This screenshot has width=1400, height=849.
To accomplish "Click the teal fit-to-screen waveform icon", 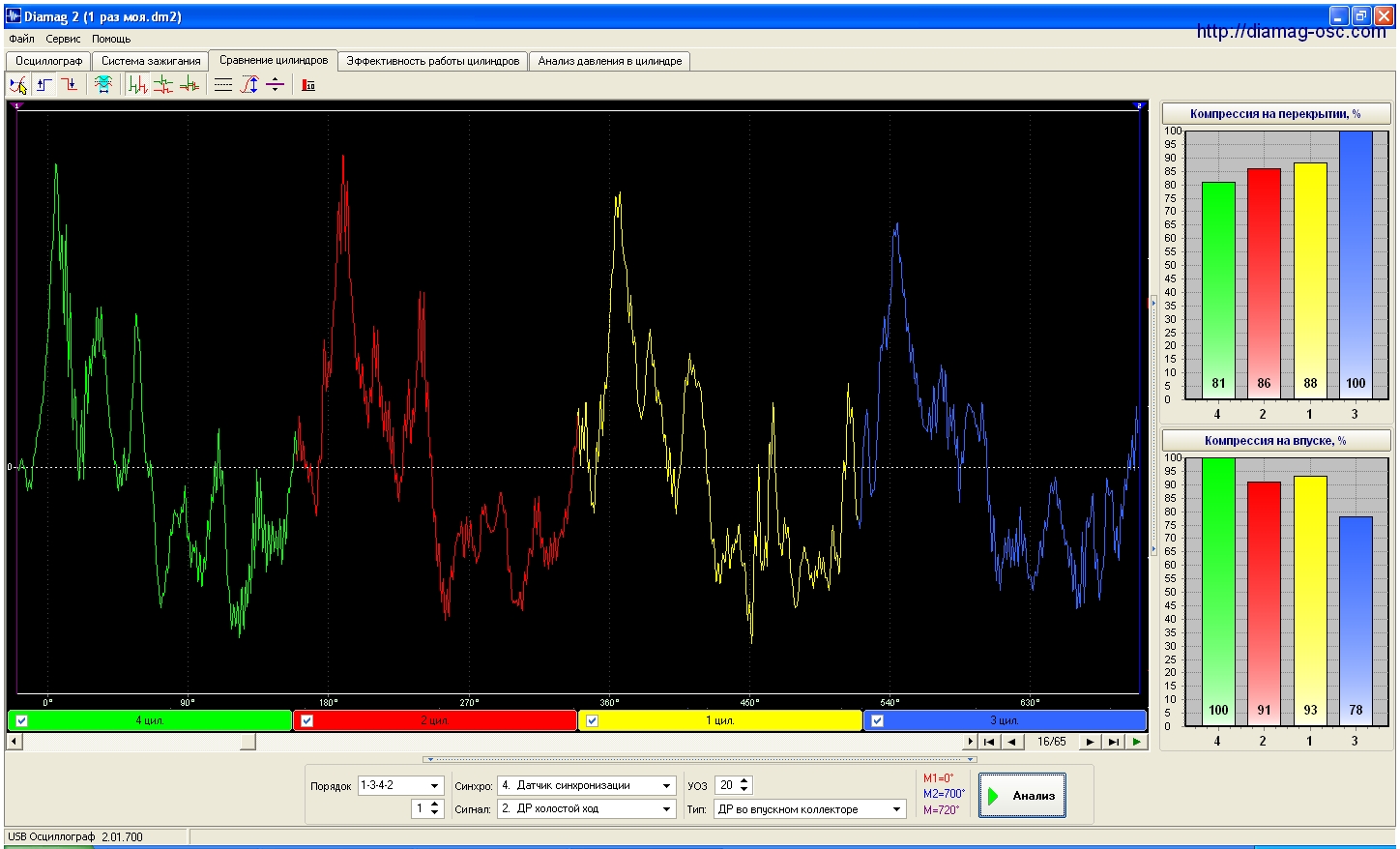I will coord(103,85).
